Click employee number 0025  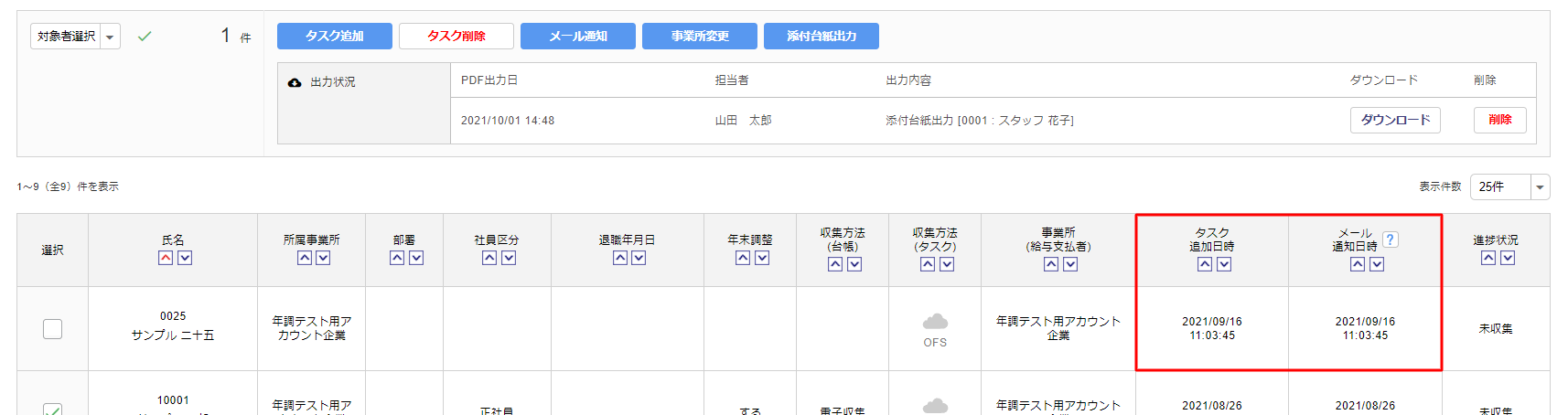click(x=173, y=316)
